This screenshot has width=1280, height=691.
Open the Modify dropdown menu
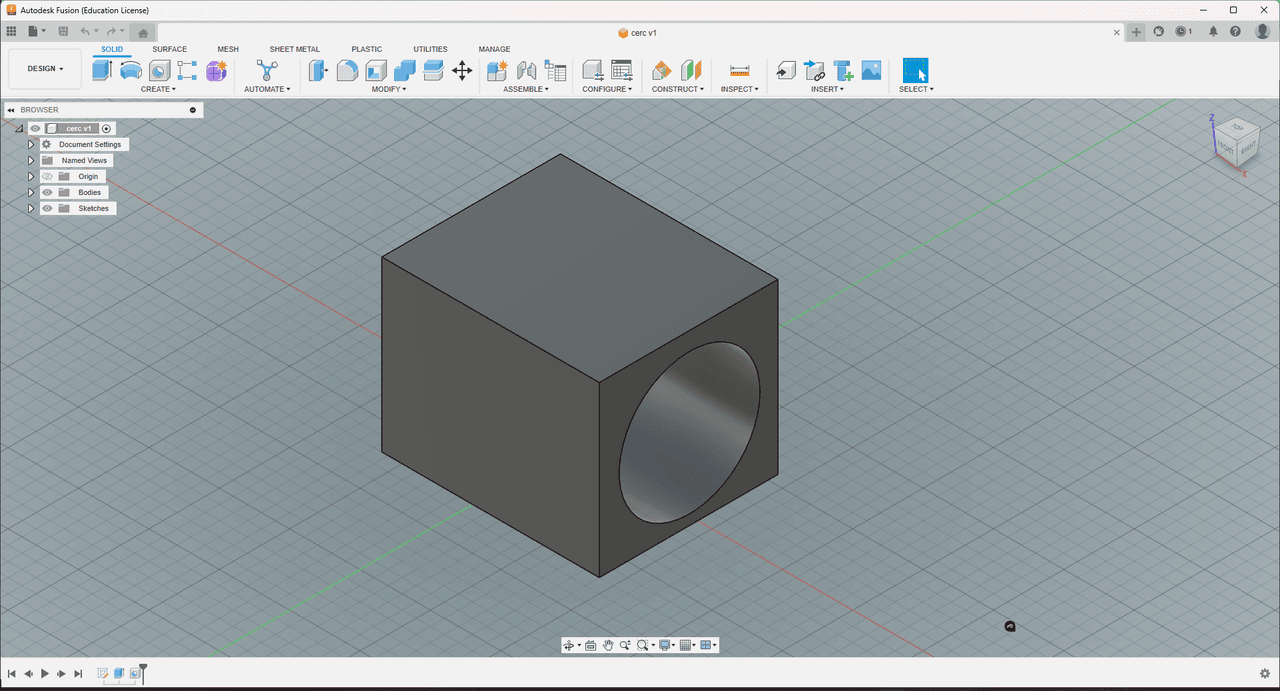click(389, 89)
